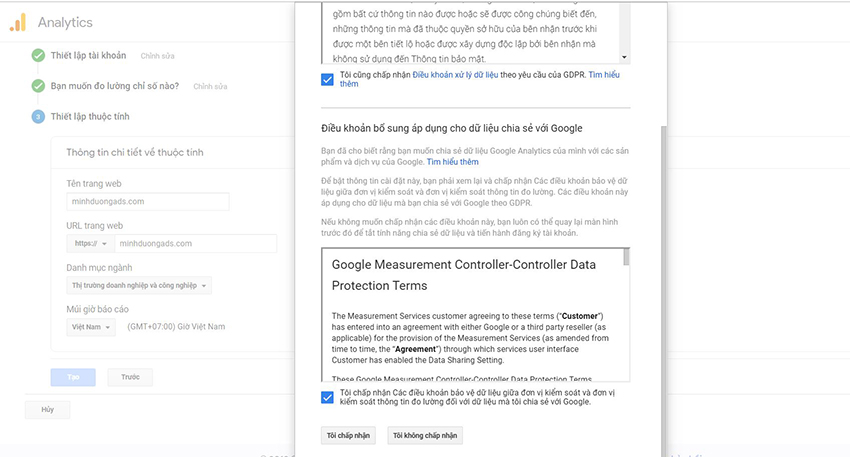This screenshot has width=850, height=457.
Task: Click green checkmark beside Bạn muốn đo lường
Action: point(38,86)
